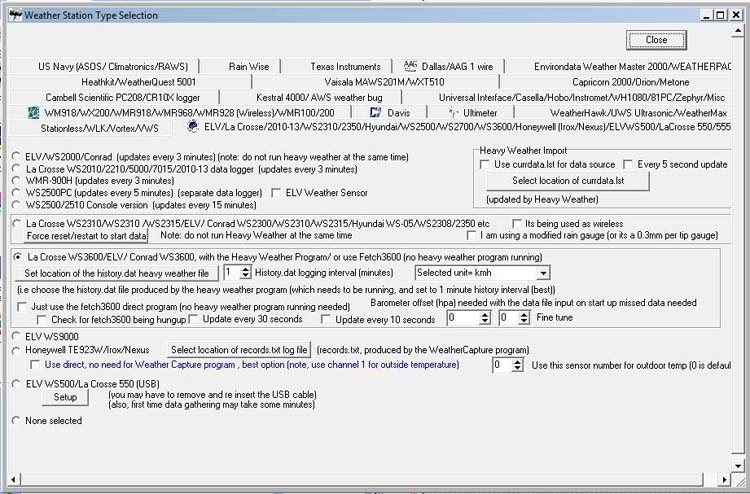Image resolution: width=750 pixels, height=494 pixels.
Task: Click Select location of records.txt log file
Action: pyautogui.click(x=239, y=350)
